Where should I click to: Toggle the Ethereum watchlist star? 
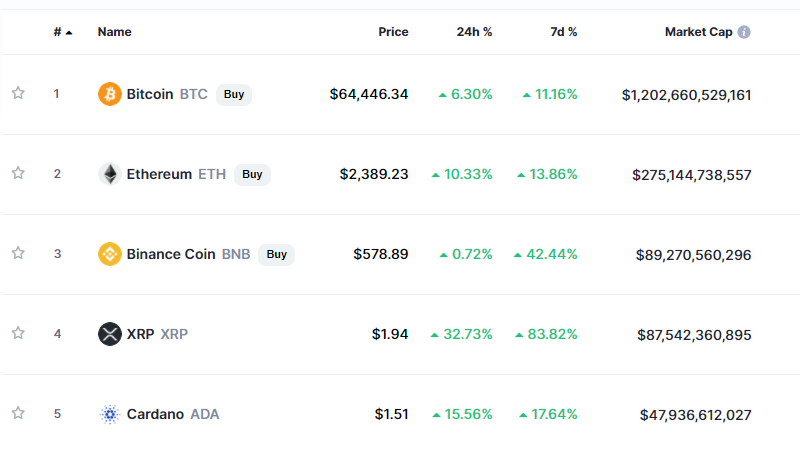click(18, 173)
